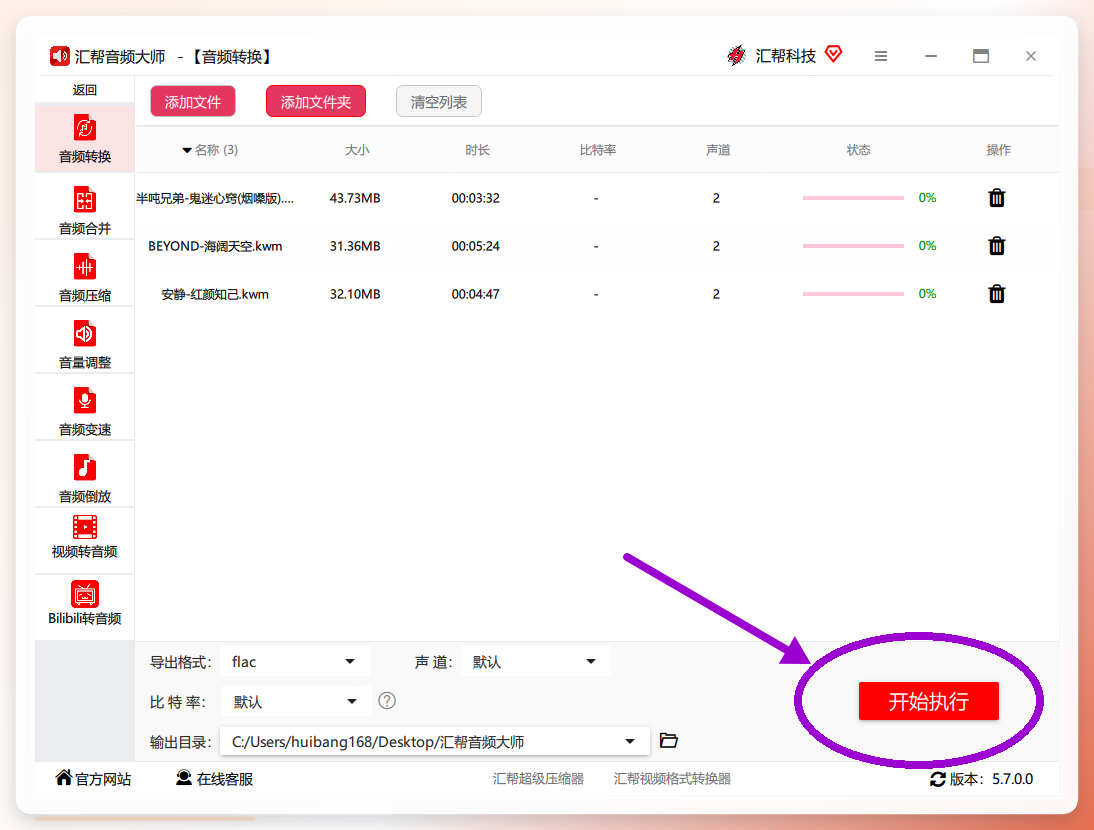This screenshot has width=1094, height=830.
Task: Expand the 输出目录 path dropdown
Action: click(630, 741)
